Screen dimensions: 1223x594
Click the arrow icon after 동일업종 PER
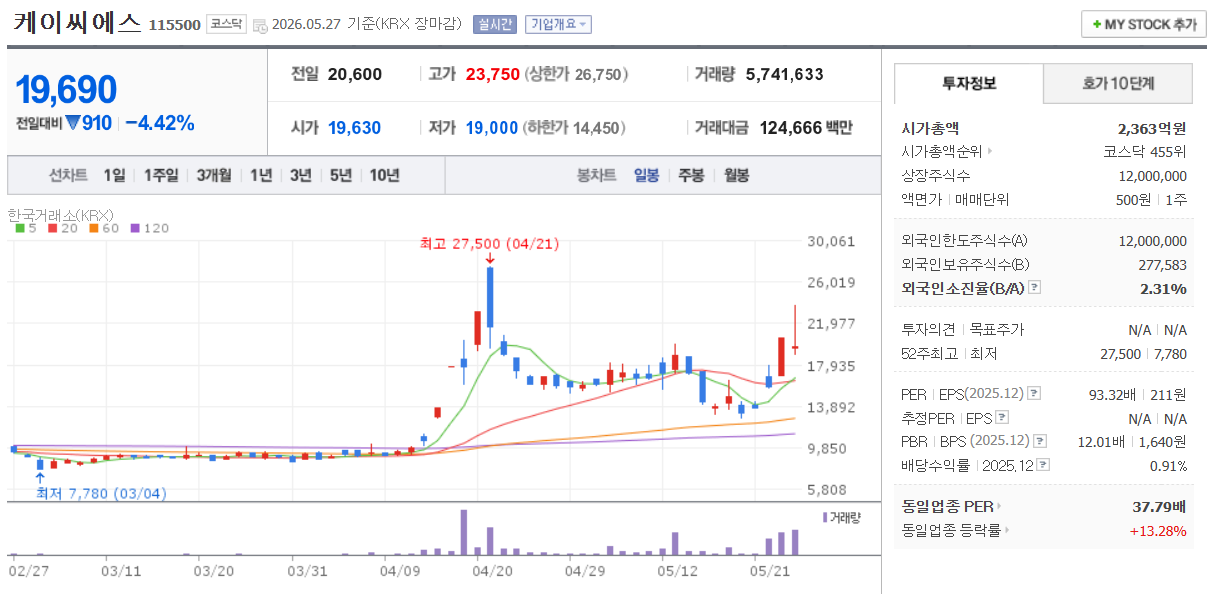coord(999,507)
